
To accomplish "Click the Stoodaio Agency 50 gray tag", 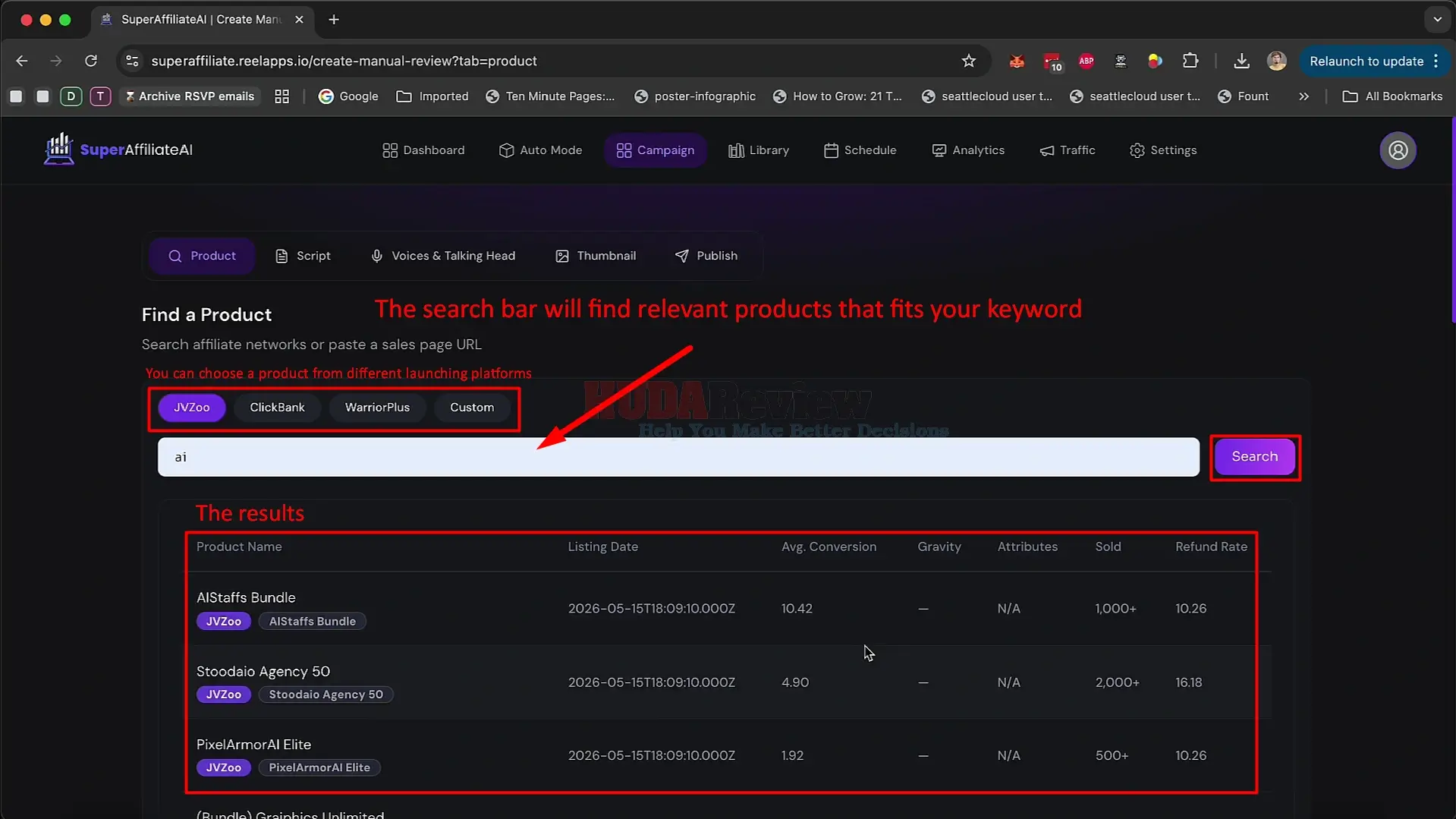I will (x=326, y=695).
